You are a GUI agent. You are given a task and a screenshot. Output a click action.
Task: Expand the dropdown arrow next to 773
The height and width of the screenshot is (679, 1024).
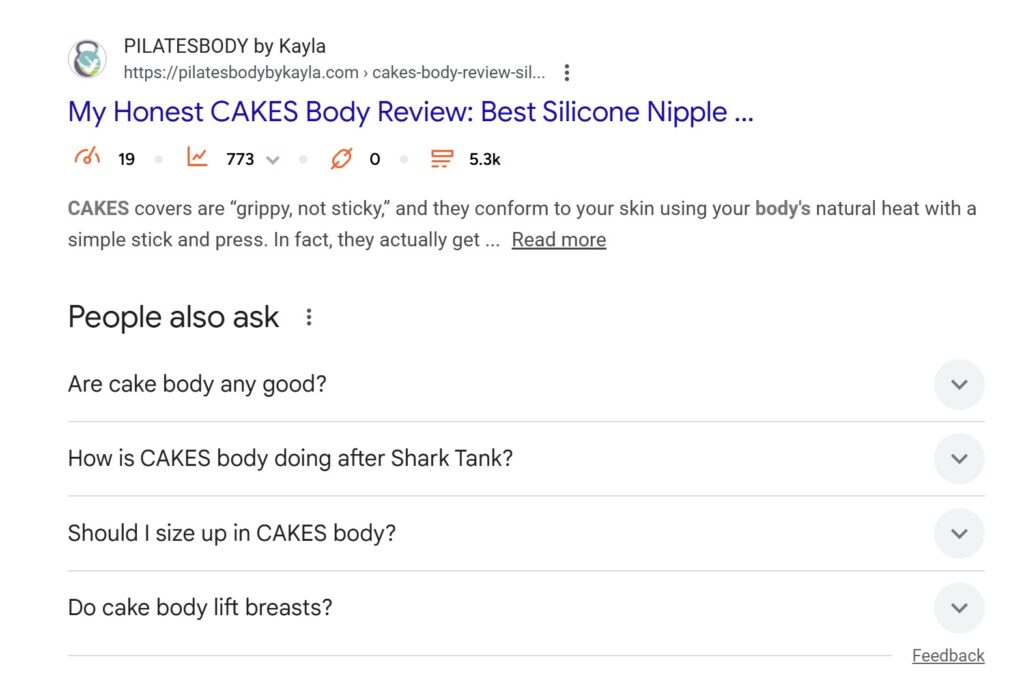click(x=273, y=159)
